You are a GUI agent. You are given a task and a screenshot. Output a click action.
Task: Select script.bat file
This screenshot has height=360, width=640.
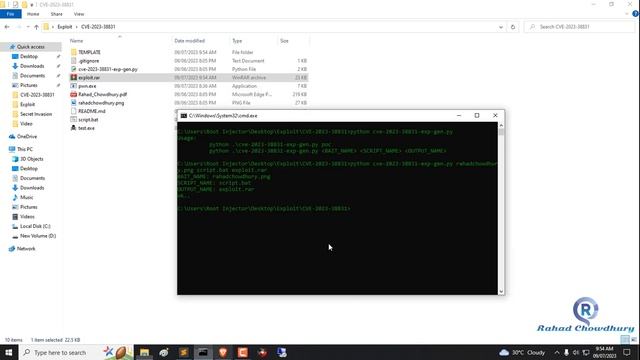88,120
